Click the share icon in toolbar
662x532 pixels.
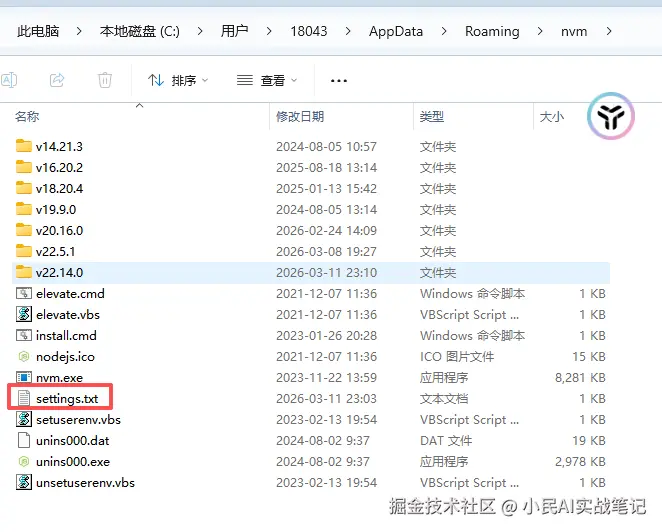click(x=57, y=80)
